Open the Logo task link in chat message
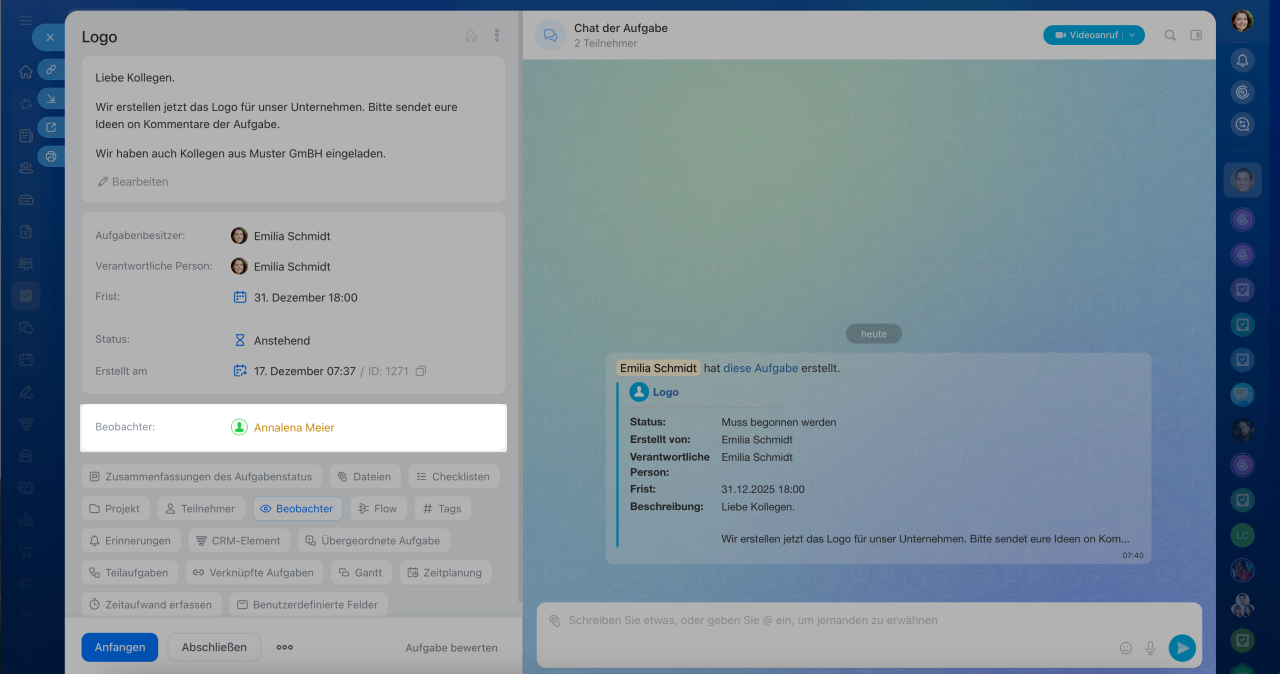Image resolution: width=1280 pixels, height=674 pixels. [x=665, y=392]
